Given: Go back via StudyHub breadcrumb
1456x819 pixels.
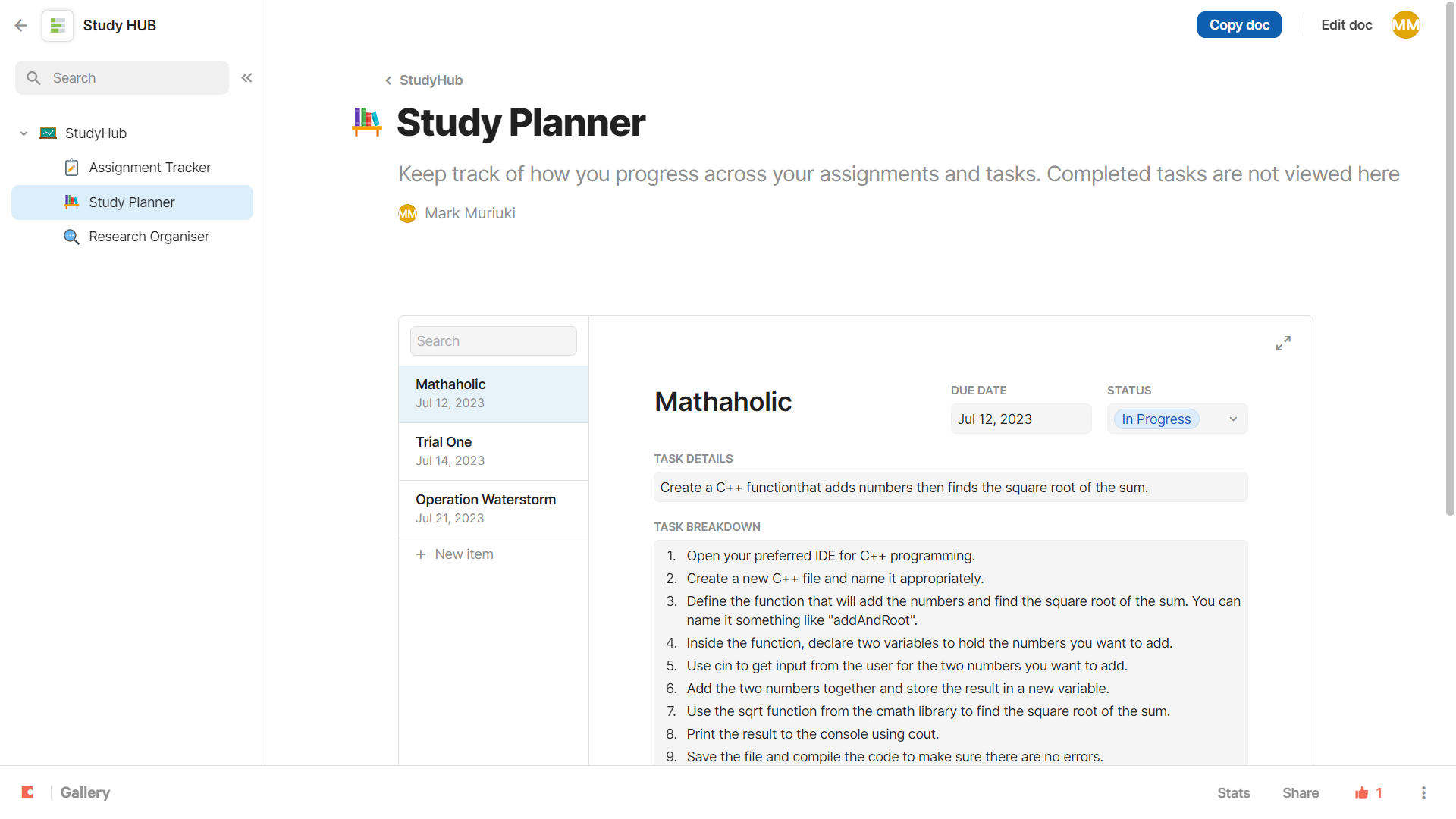Looking at the screenshot, I should click(x=424, y=80).
